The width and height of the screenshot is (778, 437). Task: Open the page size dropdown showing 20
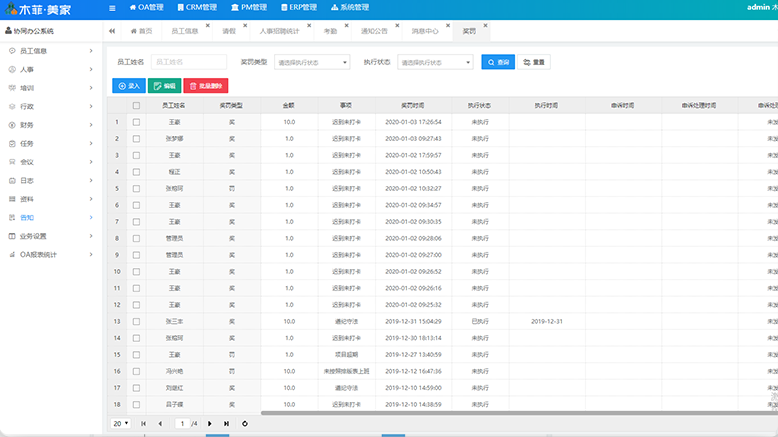[119, 424]
